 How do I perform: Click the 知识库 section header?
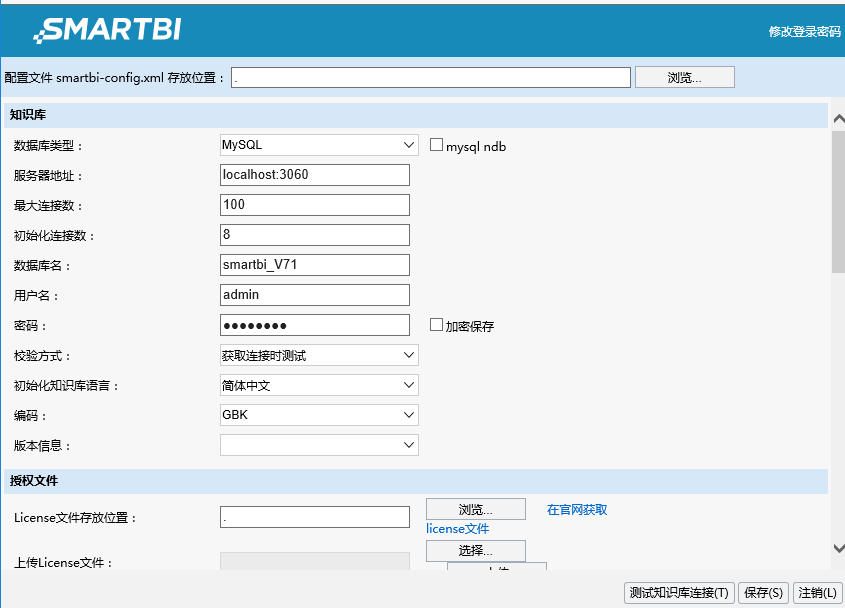[415, 115]
